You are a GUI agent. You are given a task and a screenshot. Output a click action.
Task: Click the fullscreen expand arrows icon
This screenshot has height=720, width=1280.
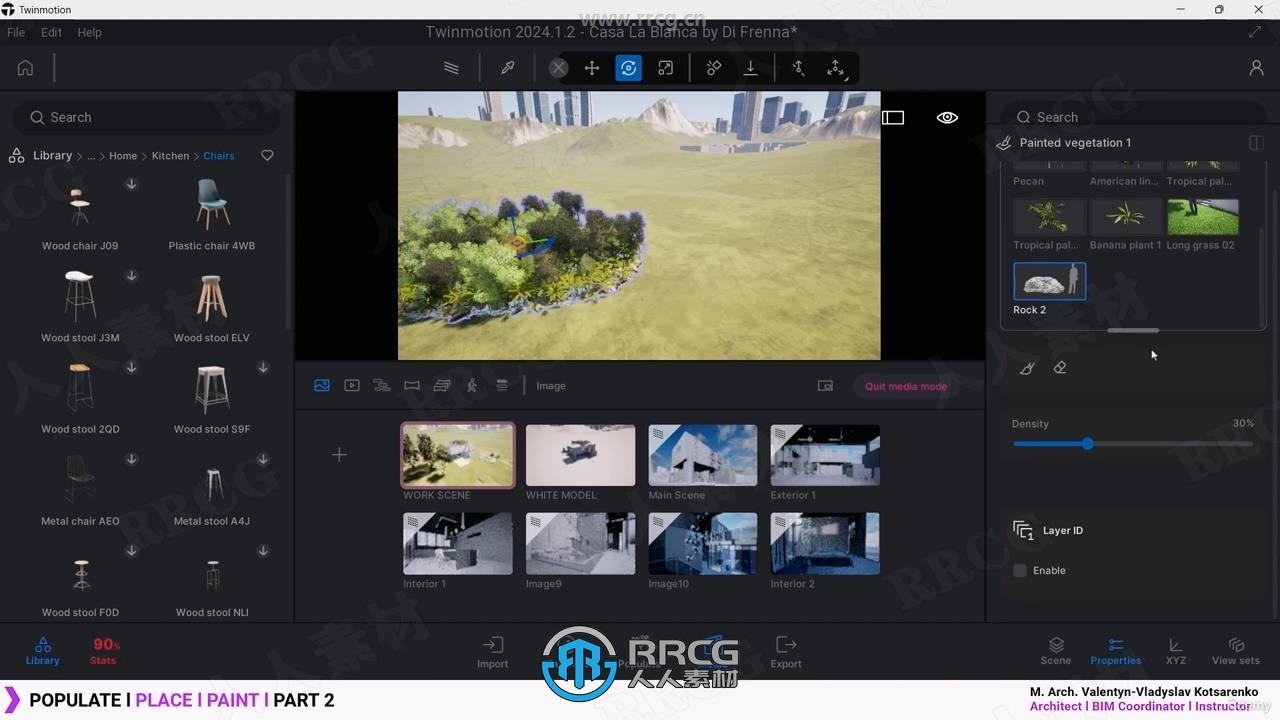(1255, 32)
